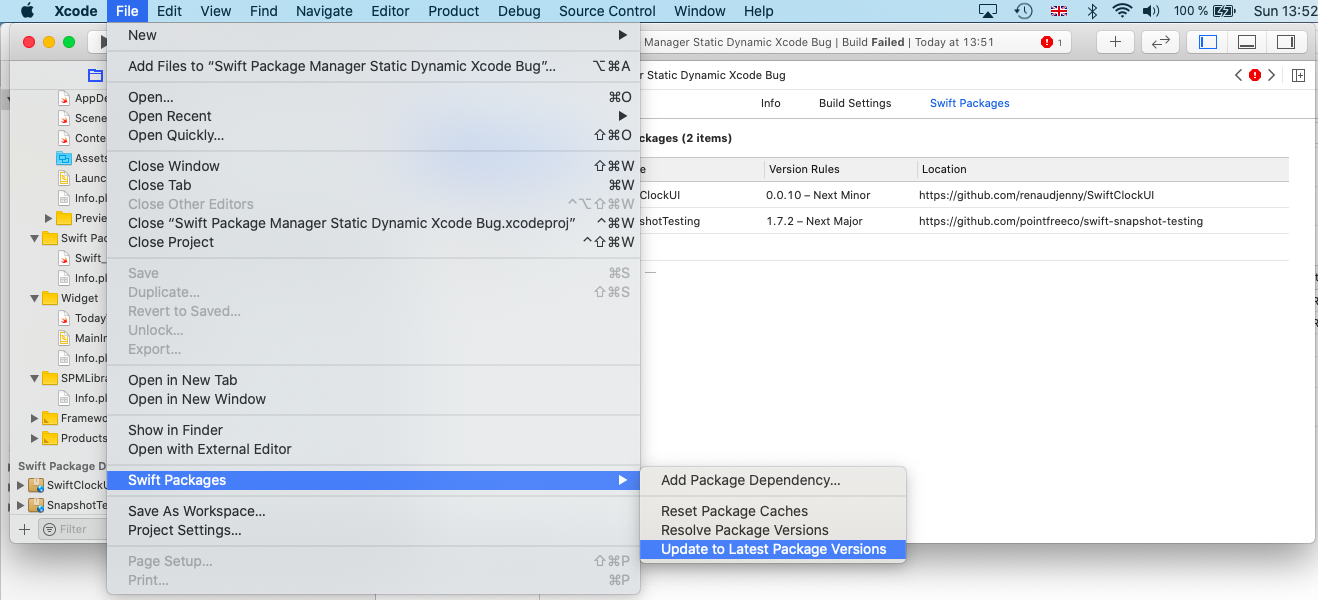Screen dimensions: 1318x600
Task: Choose Update to Latest Package Versions
Action: pos(773,549)
